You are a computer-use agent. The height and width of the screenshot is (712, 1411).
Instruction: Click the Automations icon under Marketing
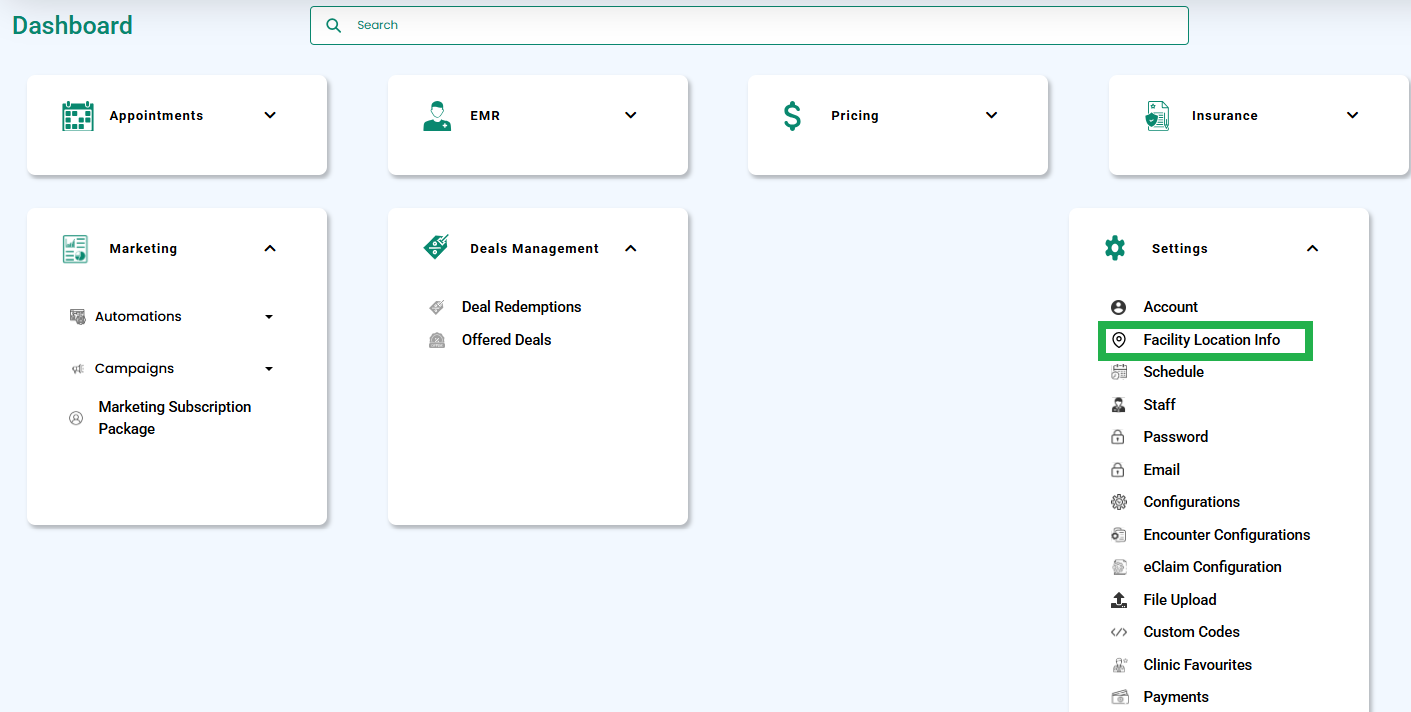click(x=77, y=317)
